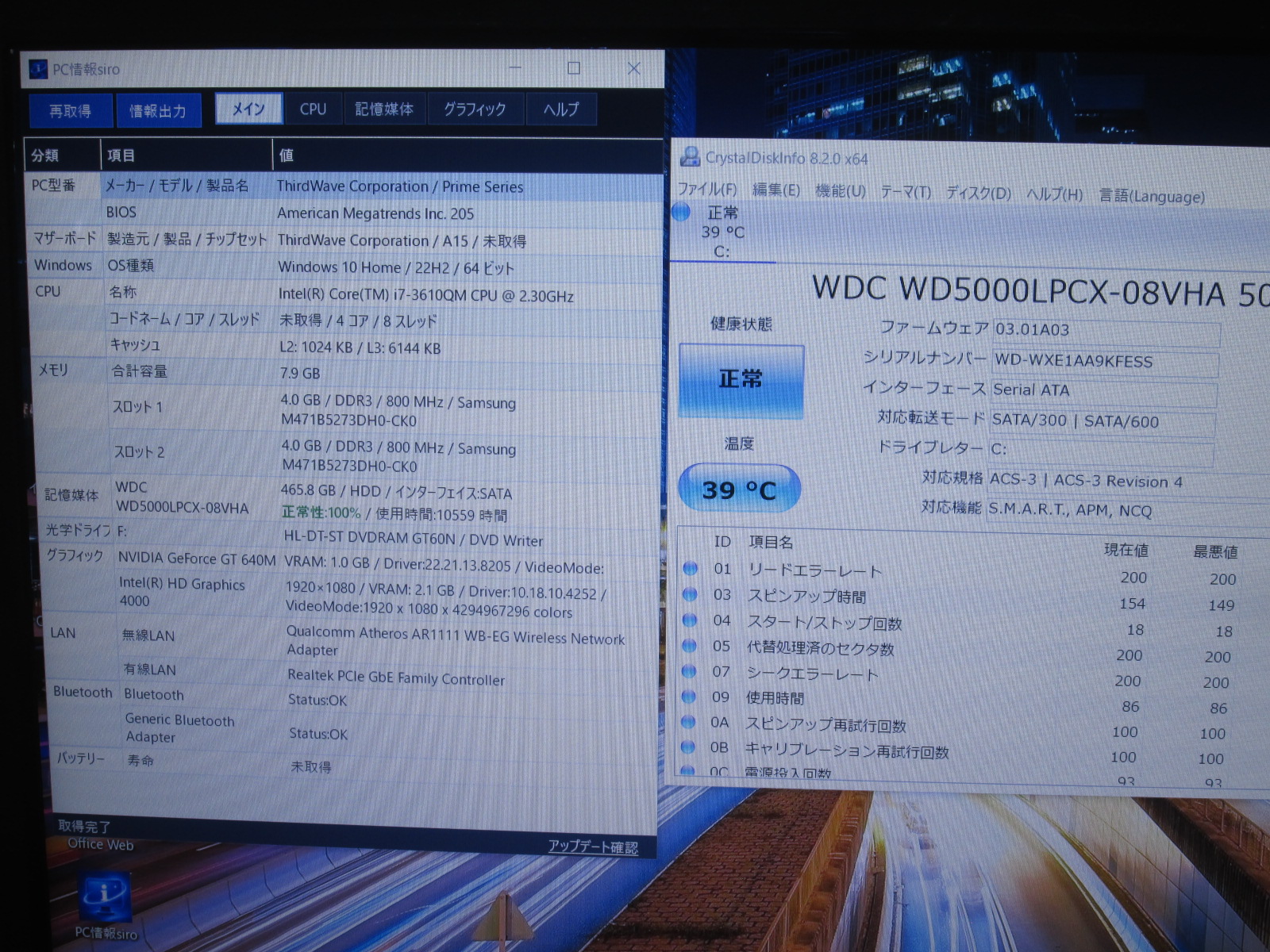Close the PC情報siro window
The image size is (1270, 952).
pyautogui.click(x=633, y=68)
